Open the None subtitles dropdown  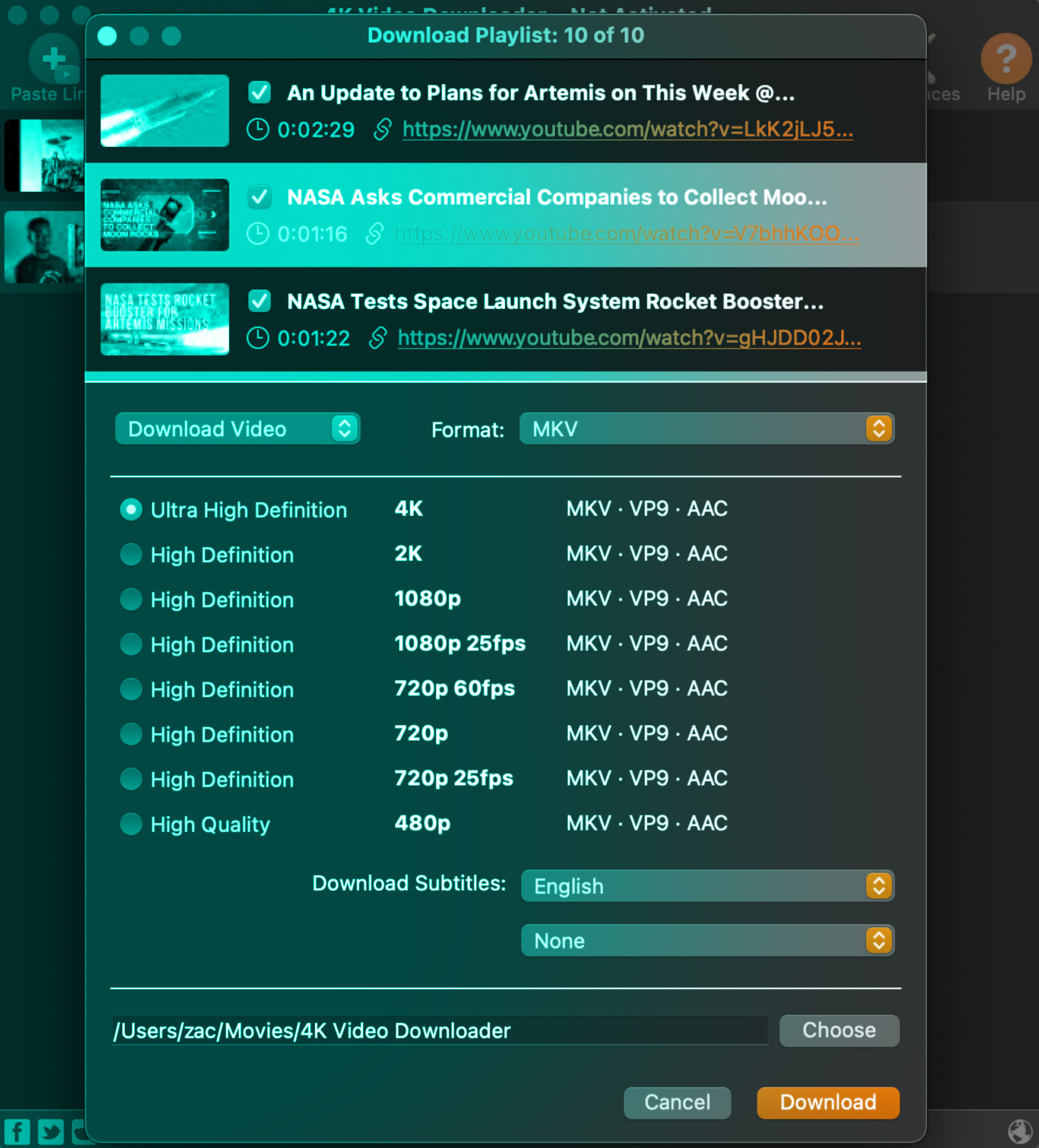(707, 940)
